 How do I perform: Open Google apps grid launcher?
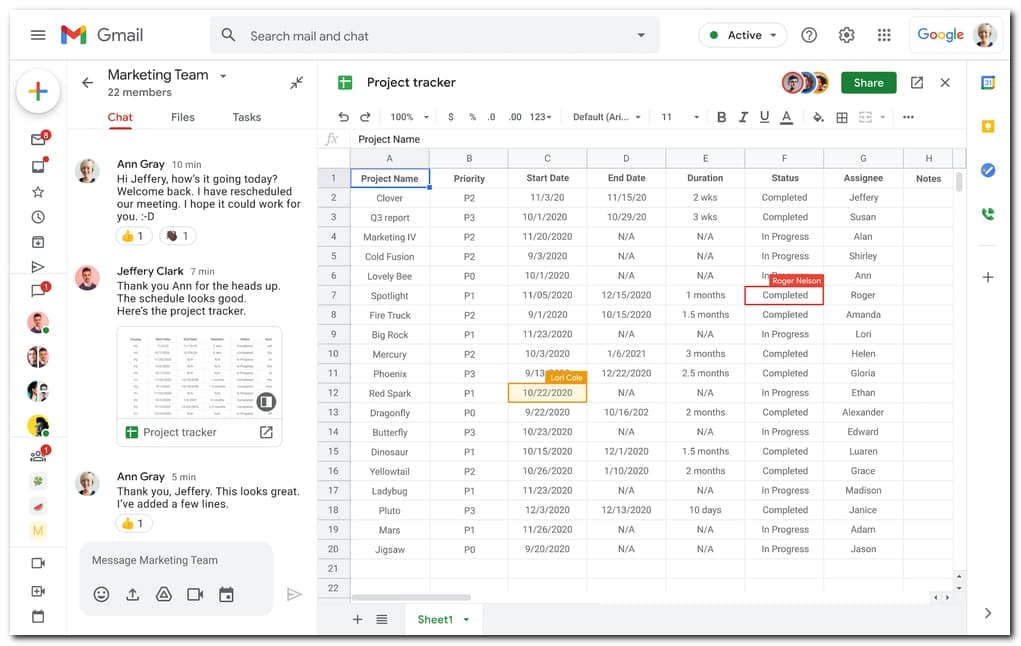[x=883, y=35]
